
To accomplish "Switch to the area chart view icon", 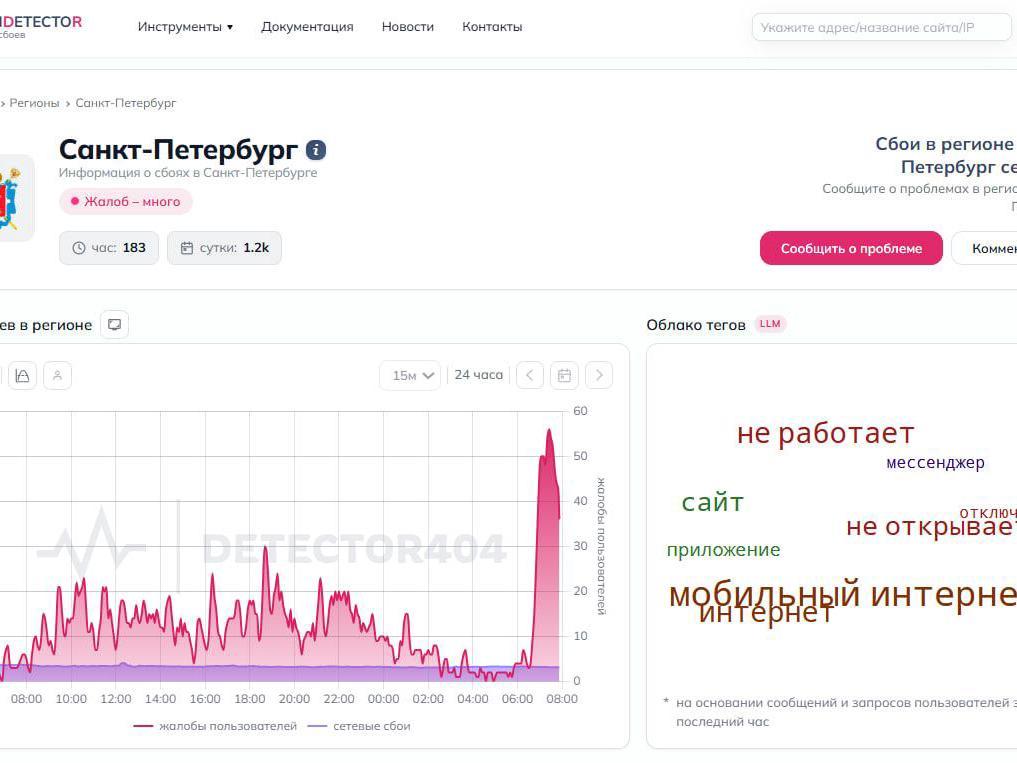I will [x=23, y=376].
